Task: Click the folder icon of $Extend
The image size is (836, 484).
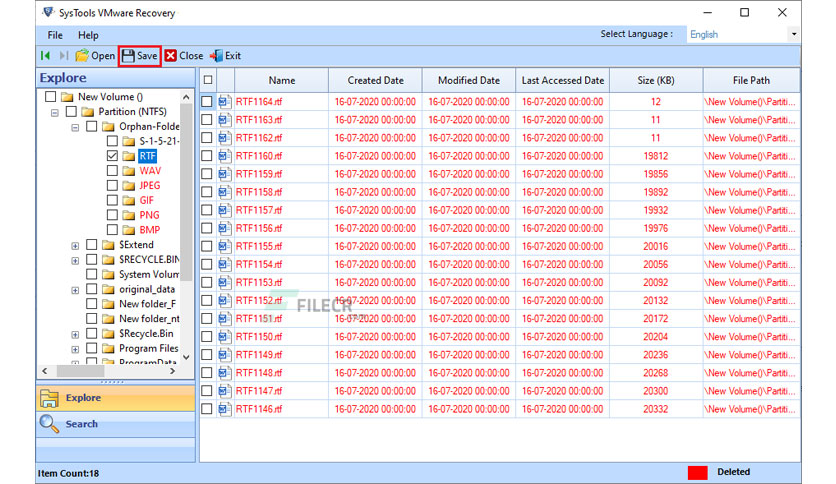Action: (x=108, y=245)
